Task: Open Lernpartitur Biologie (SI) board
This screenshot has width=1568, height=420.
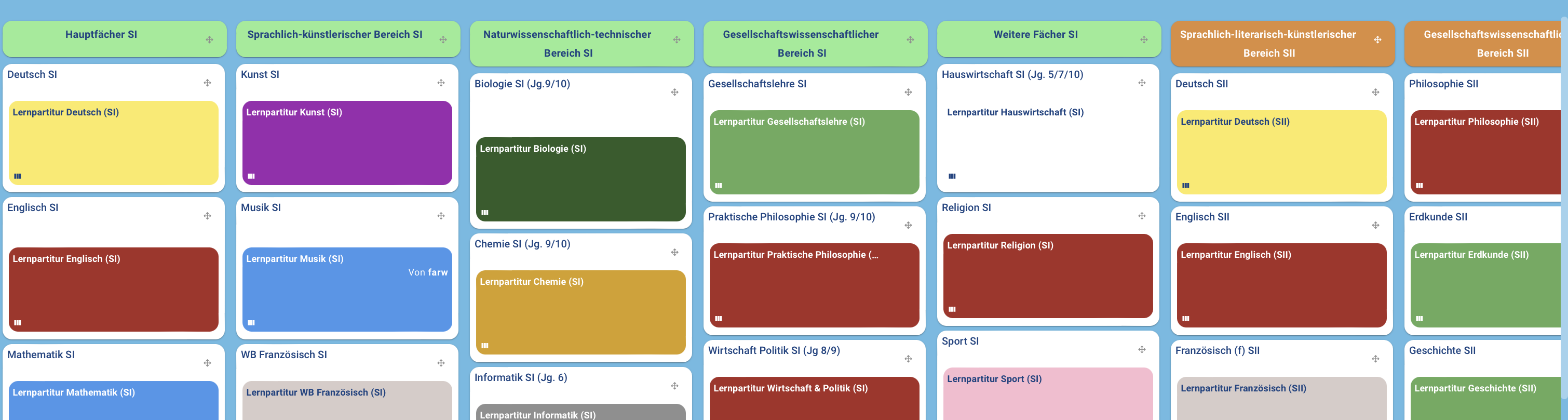Action: point(580,179)
